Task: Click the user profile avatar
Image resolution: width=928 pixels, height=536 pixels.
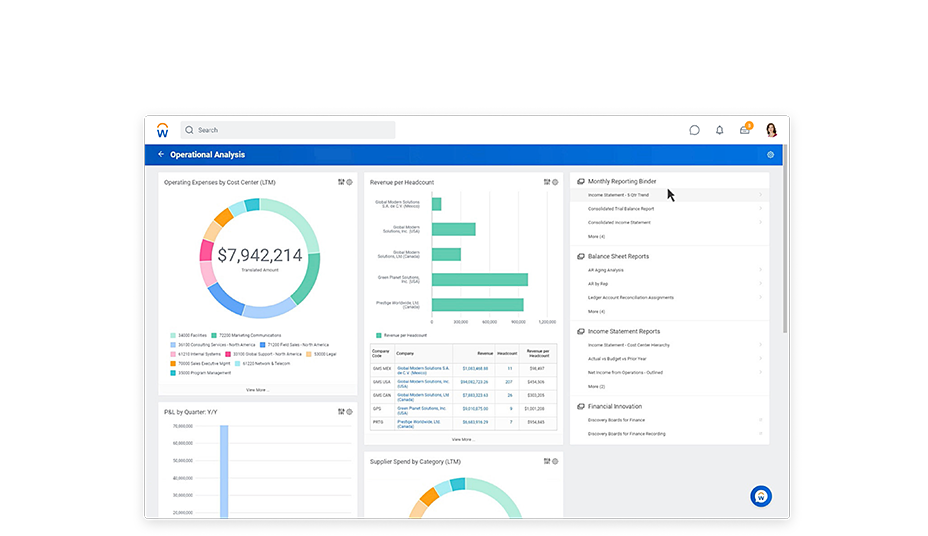Action: click(x=771, y=130)
